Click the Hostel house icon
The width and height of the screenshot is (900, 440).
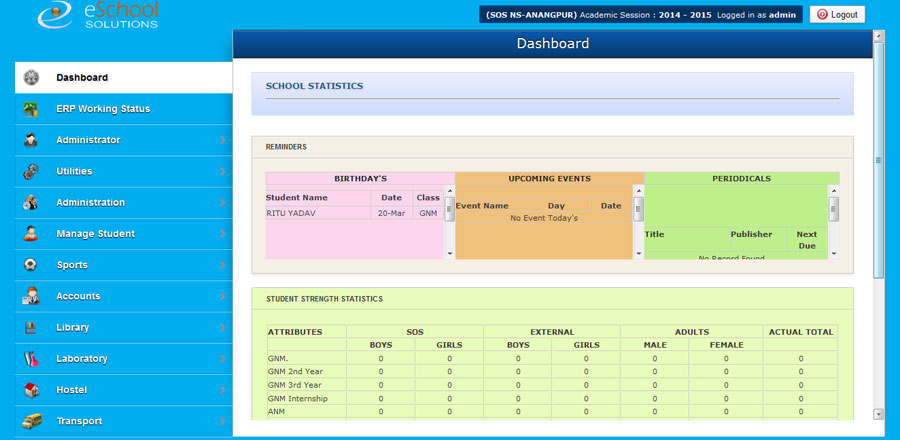pyautogui.click(x=31, y=390)
